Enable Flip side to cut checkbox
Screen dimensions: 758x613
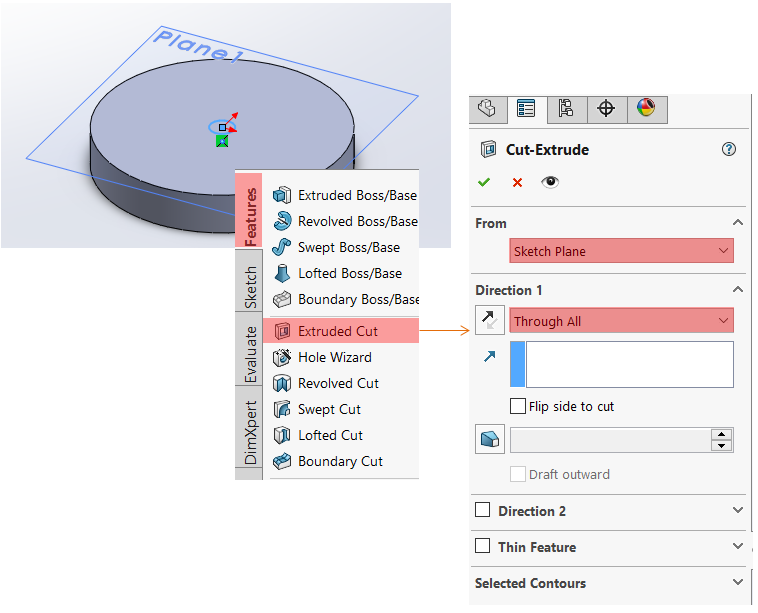(518, 406)
